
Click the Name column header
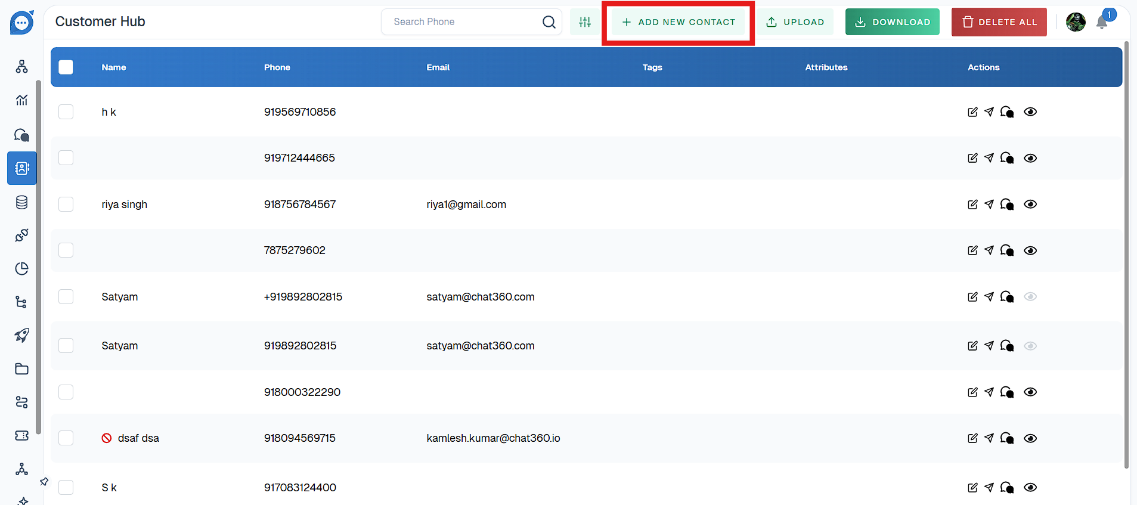pyautogui.click(x=114, y=68)
